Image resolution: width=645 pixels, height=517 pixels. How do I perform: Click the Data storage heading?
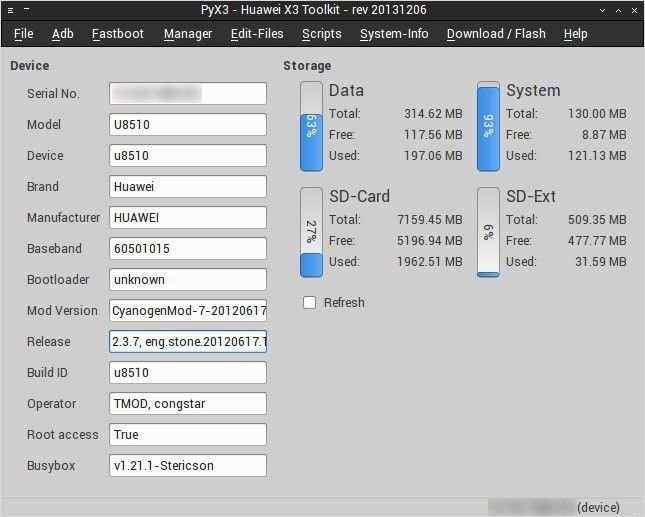pos(346,90)
